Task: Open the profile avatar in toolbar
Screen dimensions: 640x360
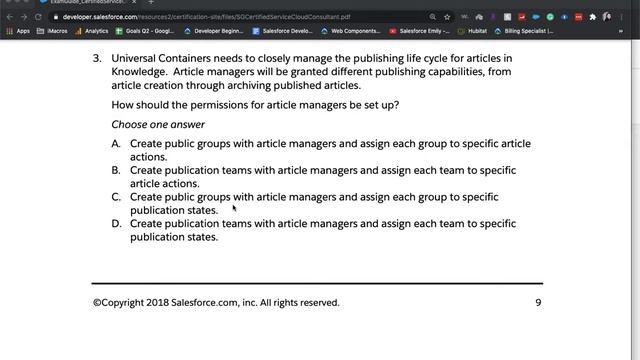Action: pyautogui.click(x=607, y=17)
